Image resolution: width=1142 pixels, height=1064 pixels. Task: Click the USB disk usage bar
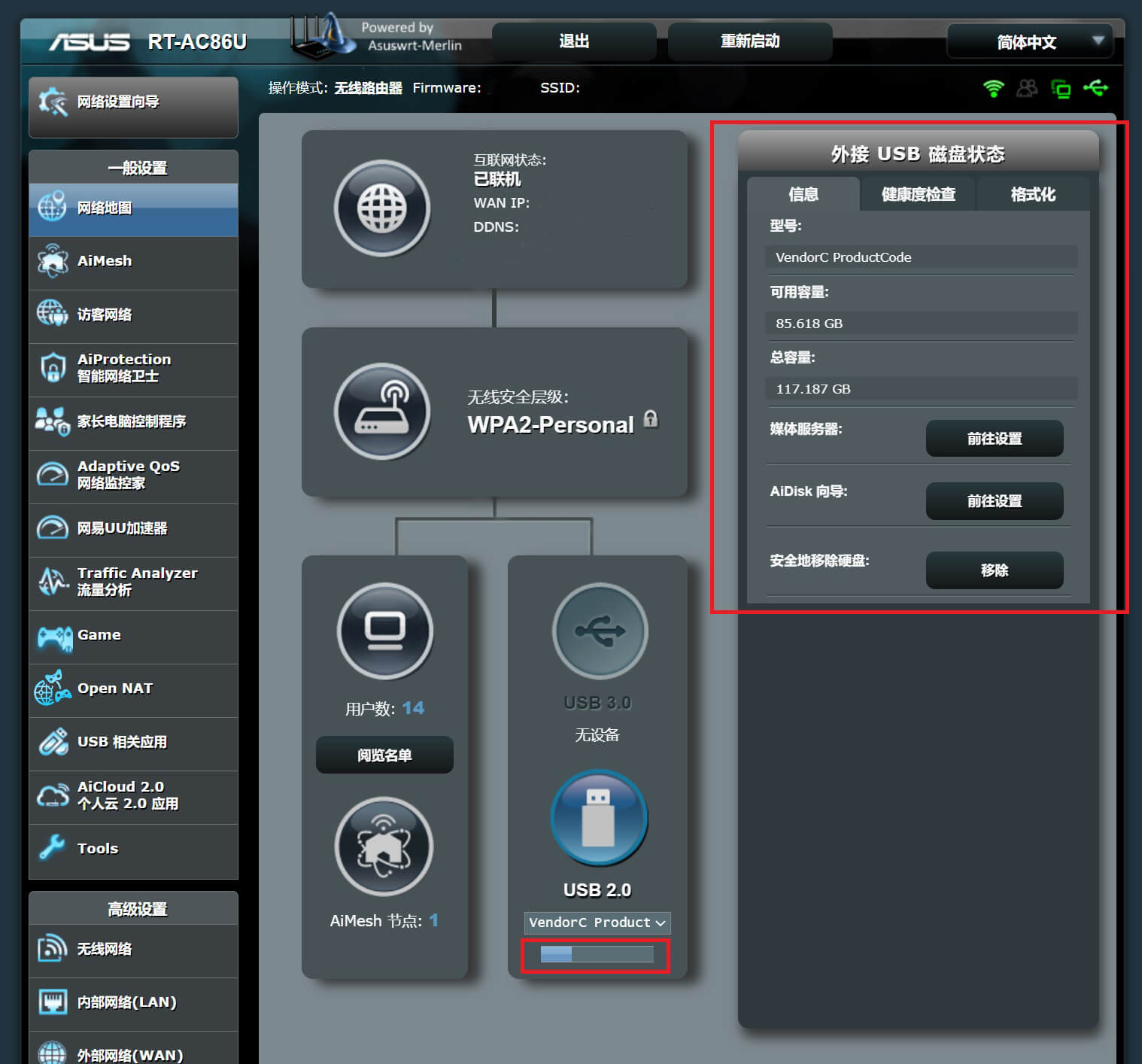[597, 955]
